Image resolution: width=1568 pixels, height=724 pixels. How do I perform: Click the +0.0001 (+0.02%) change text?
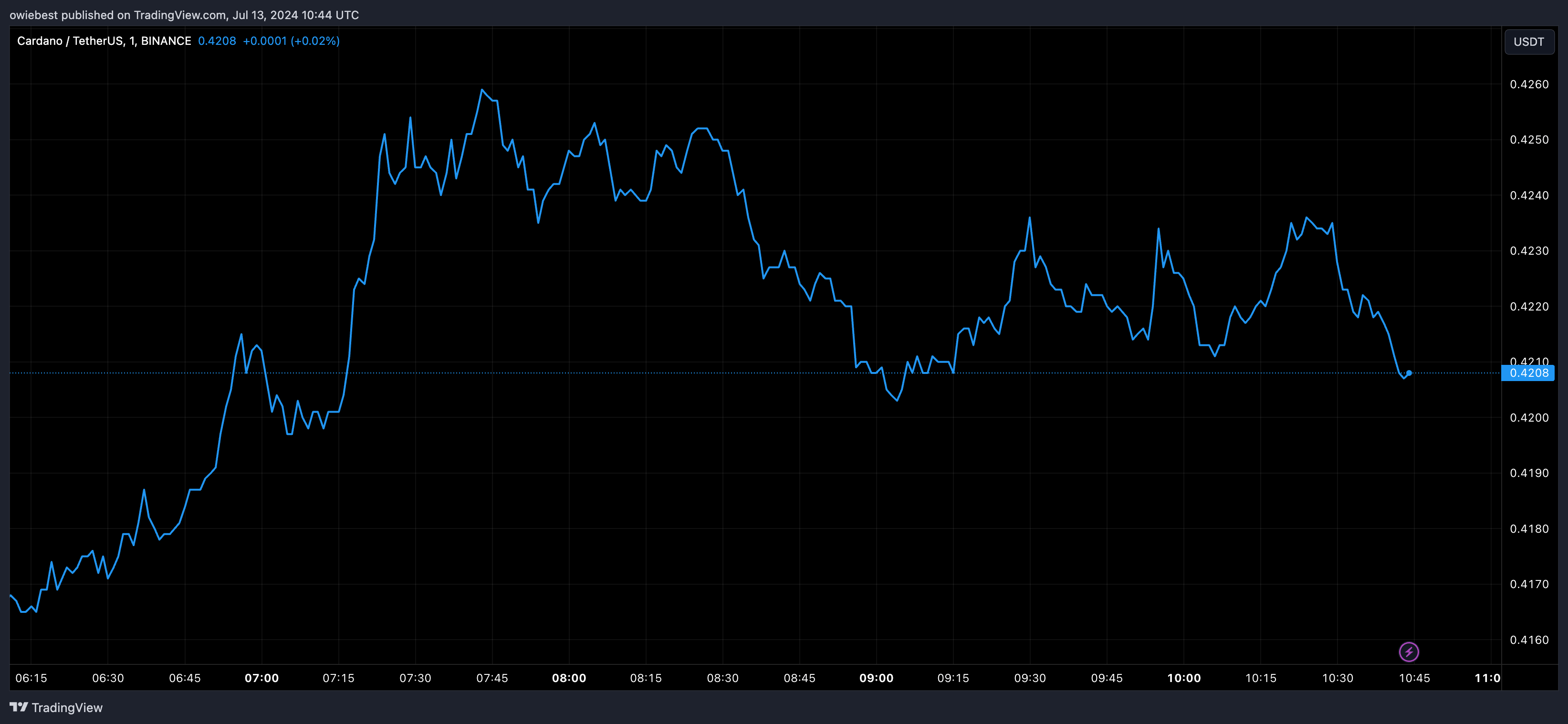[291, 41]
